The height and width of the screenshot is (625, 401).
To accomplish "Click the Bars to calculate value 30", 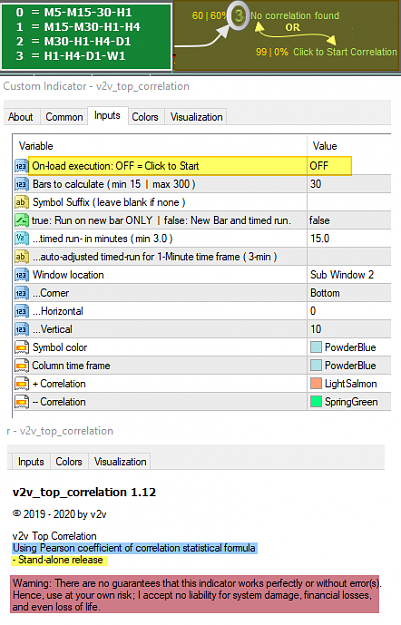I will pos(349,184).
